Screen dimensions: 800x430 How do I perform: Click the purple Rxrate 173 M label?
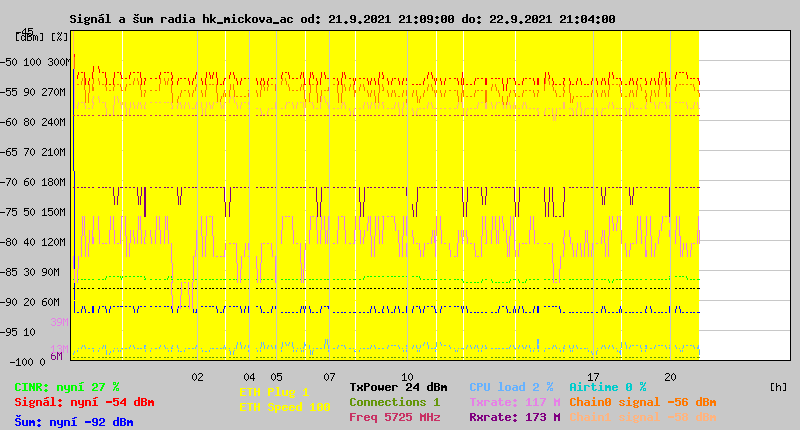[514, 417]
